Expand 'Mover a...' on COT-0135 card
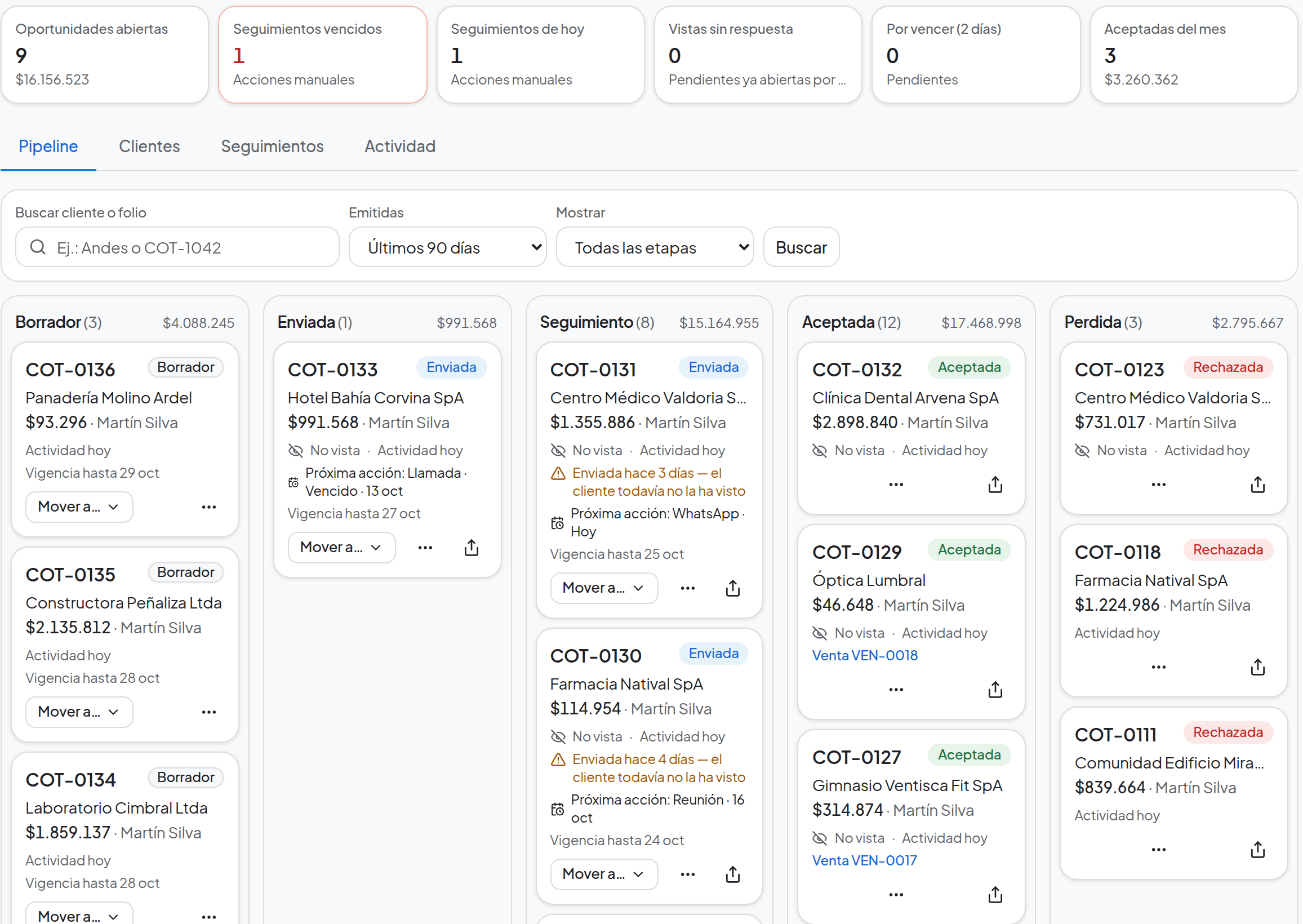The image size is (1303, 924). coord(79,712)
